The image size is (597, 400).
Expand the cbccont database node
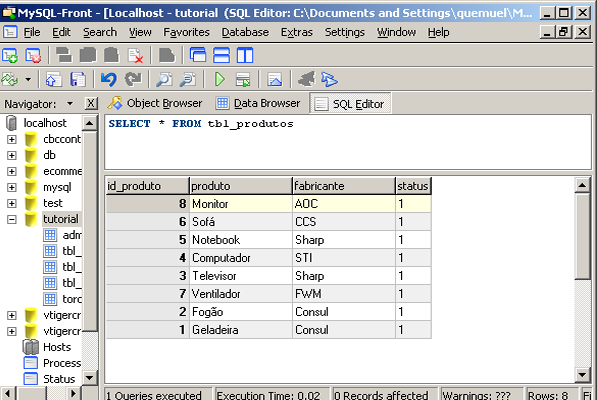(12, 139)
